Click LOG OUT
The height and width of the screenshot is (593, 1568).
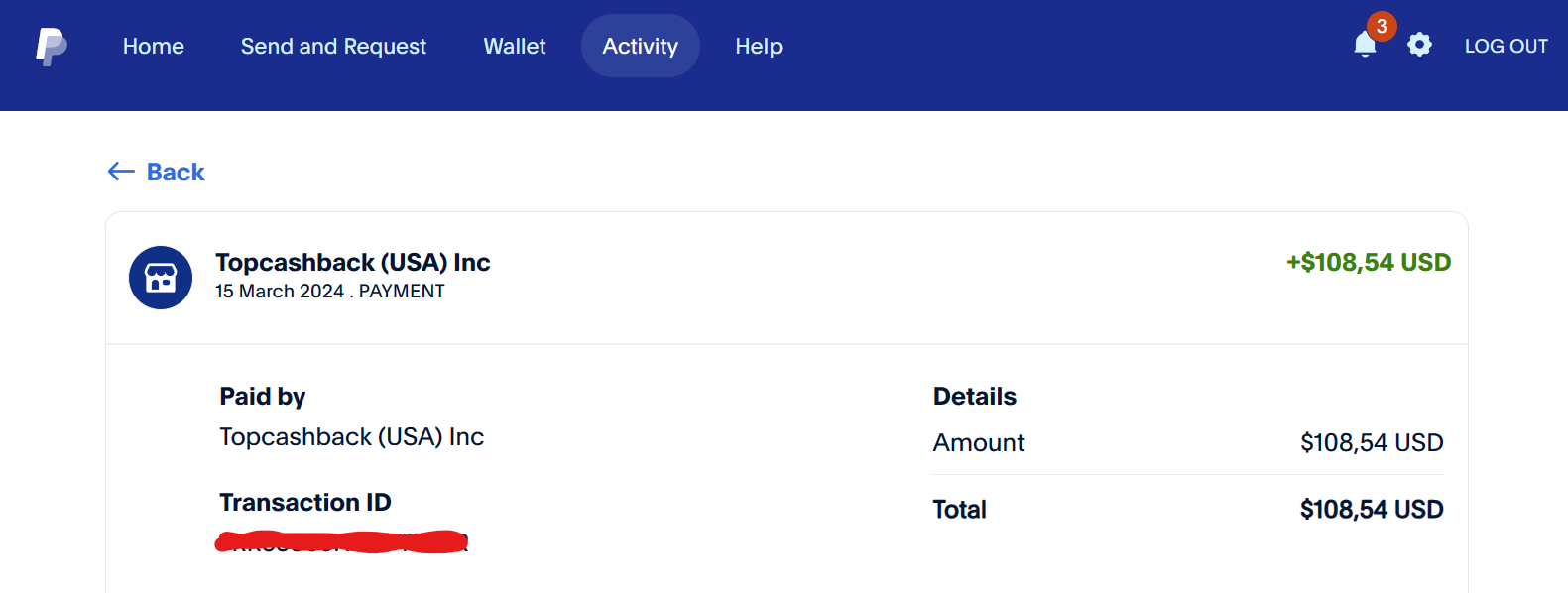coord(1506,47)
